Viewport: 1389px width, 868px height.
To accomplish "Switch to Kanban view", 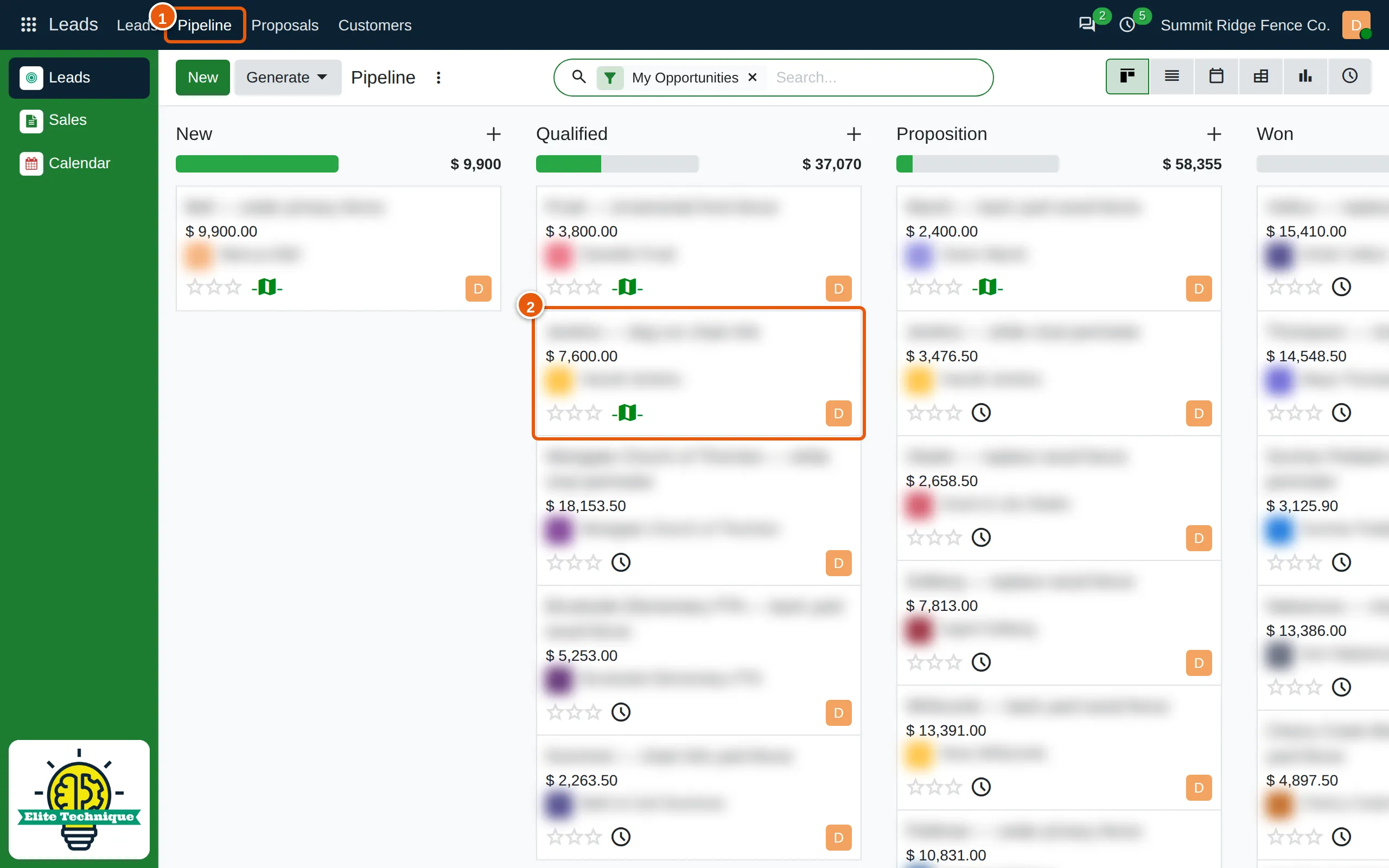I will coord(1127,76).
